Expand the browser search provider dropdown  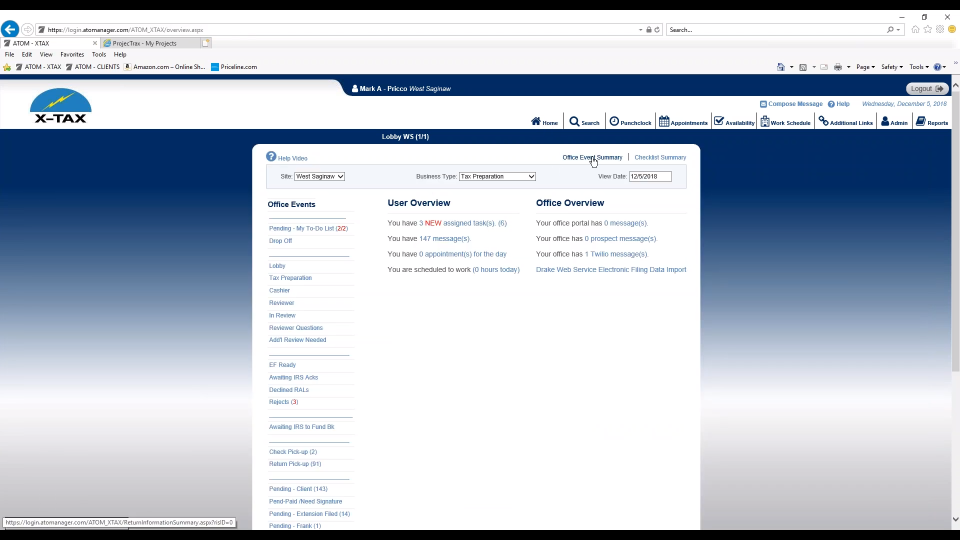tap(898, 29)
